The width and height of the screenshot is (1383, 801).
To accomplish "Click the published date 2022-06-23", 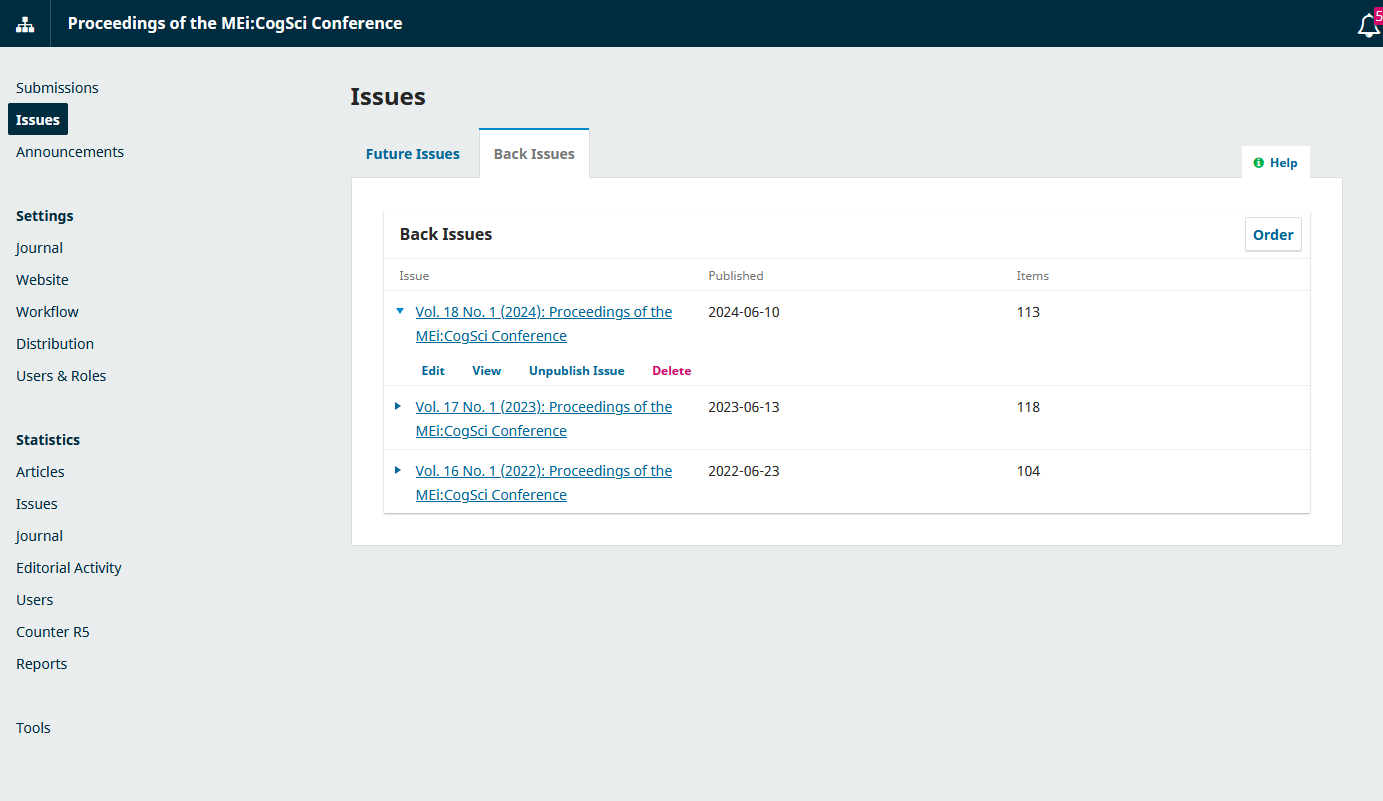I will tap(744, 471).
